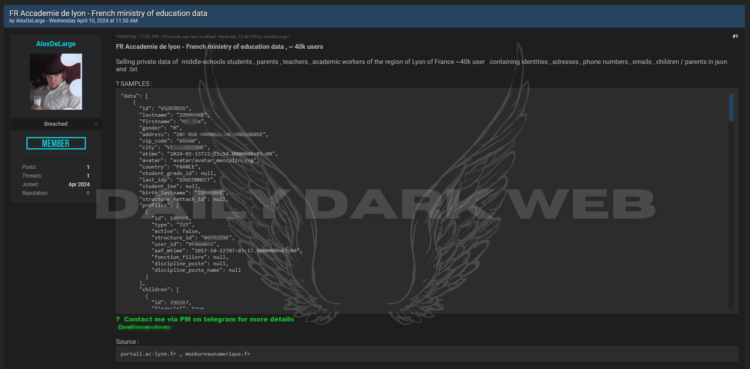Click the "Posts:" stat row
750x369 pixels.
(56, 167)
